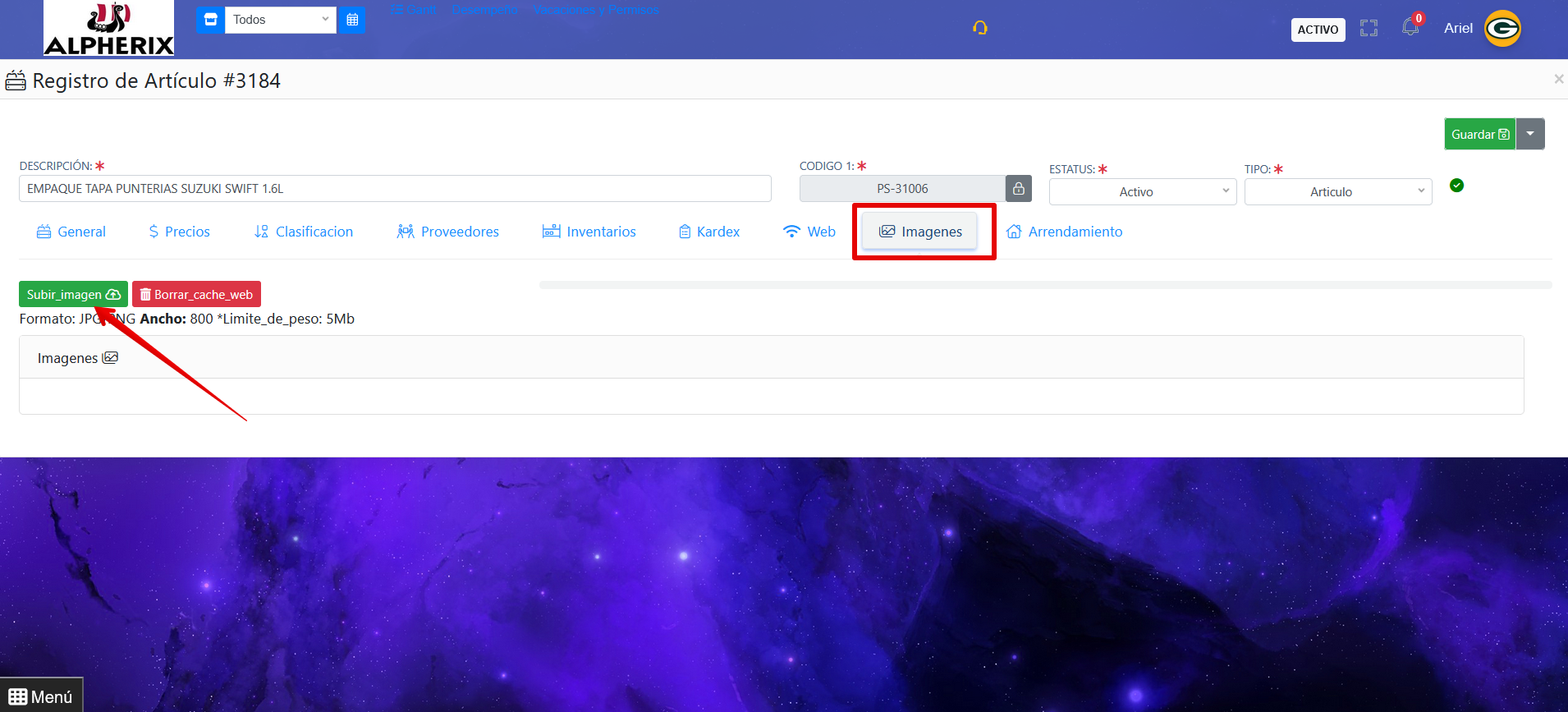1568x712 pixels.
Task: Open the calendar icon button
Action: point(352,20)
